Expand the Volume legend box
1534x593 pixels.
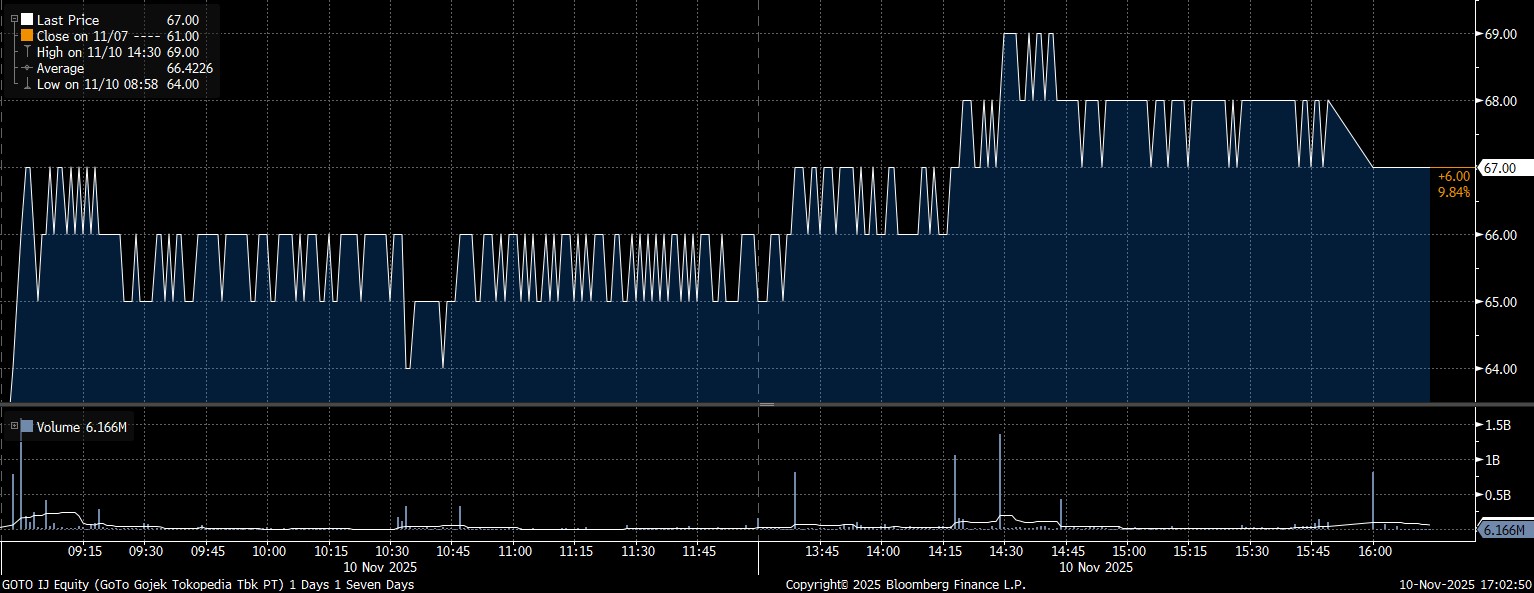tap(14, 427)
